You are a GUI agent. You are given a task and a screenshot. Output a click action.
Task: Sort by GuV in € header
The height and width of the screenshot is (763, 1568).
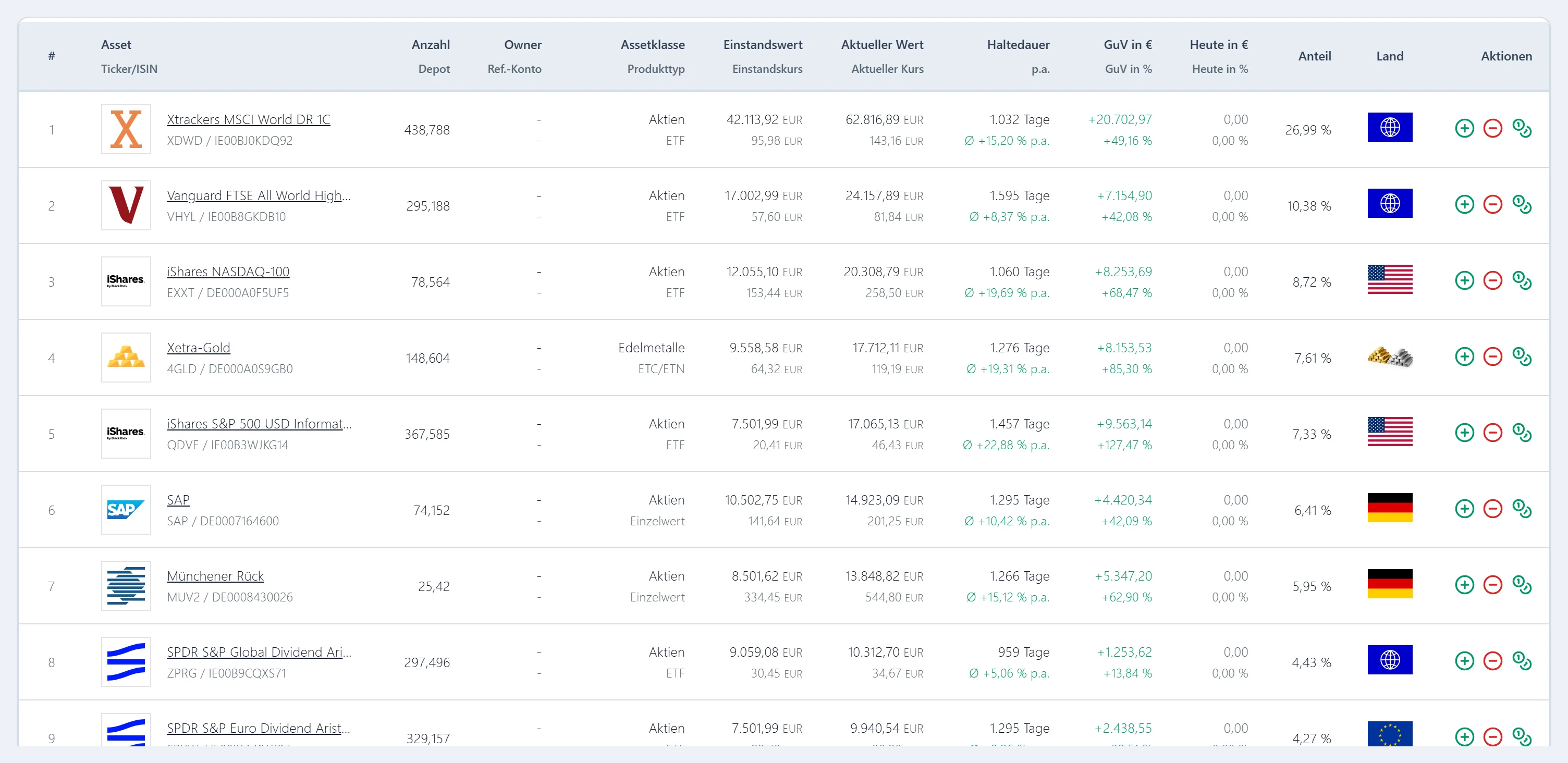coord(1128,44)
